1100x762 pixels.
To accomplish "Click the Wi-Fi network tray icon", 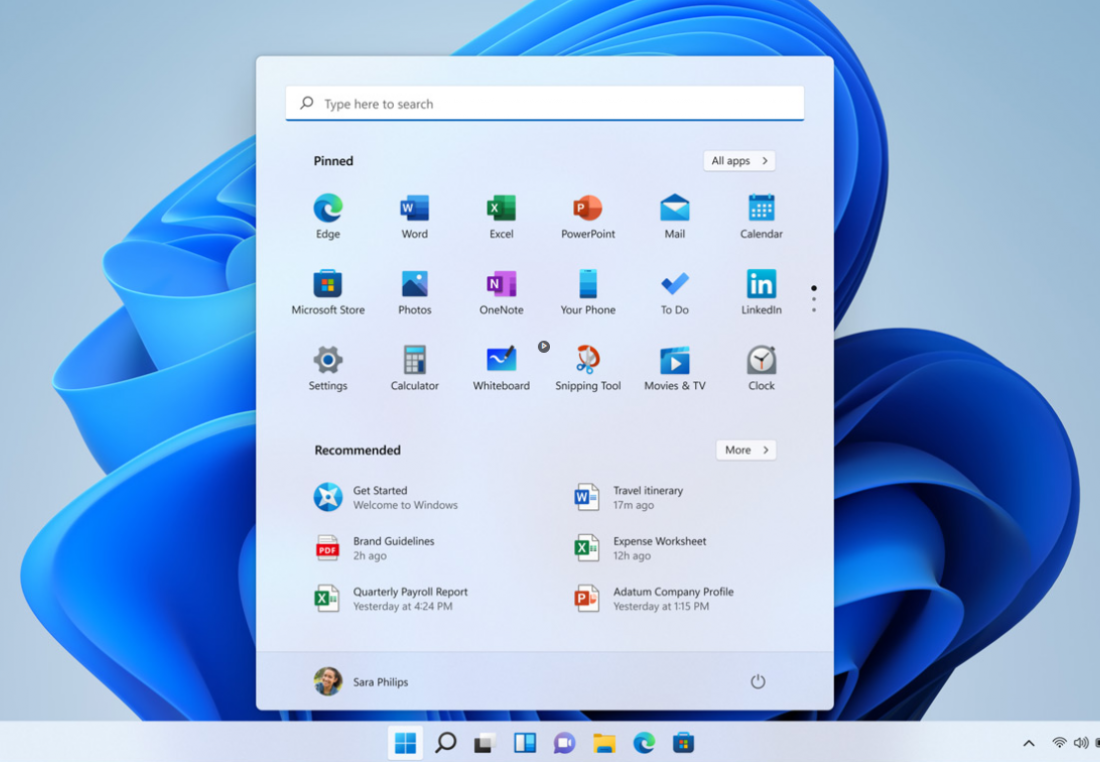I will 1059,742.
